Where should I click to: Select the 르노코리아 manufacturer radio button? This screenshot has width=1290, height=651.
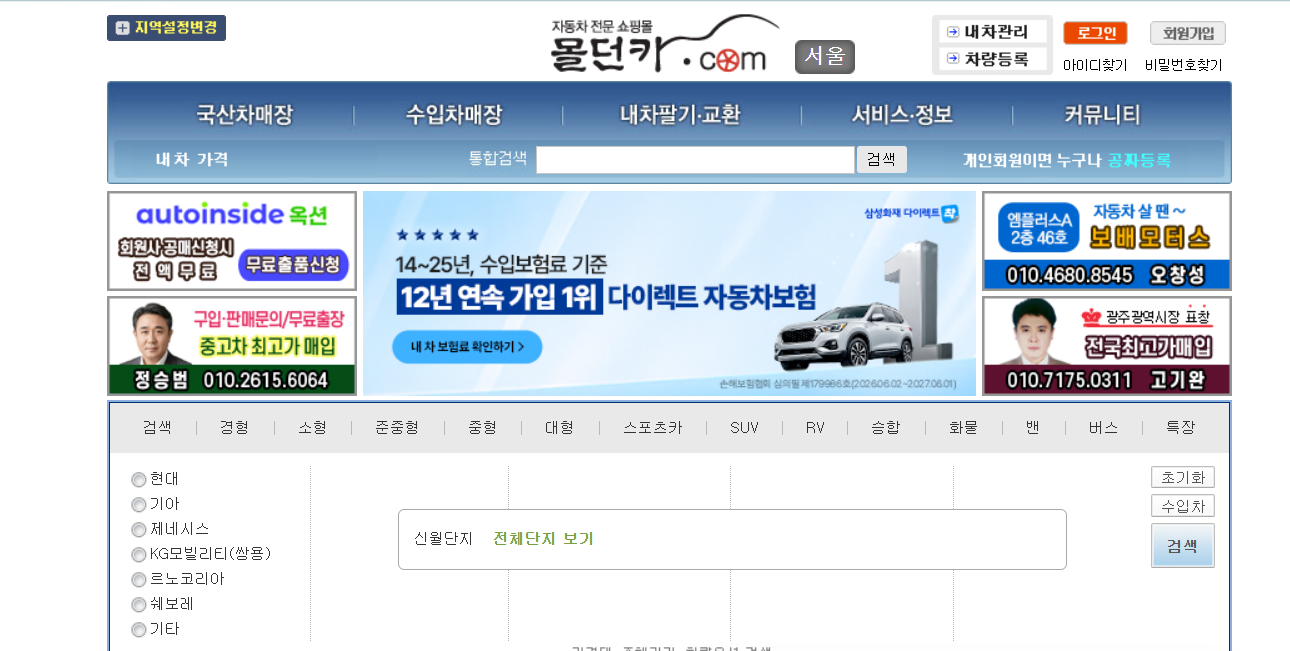tap(139, 580)
